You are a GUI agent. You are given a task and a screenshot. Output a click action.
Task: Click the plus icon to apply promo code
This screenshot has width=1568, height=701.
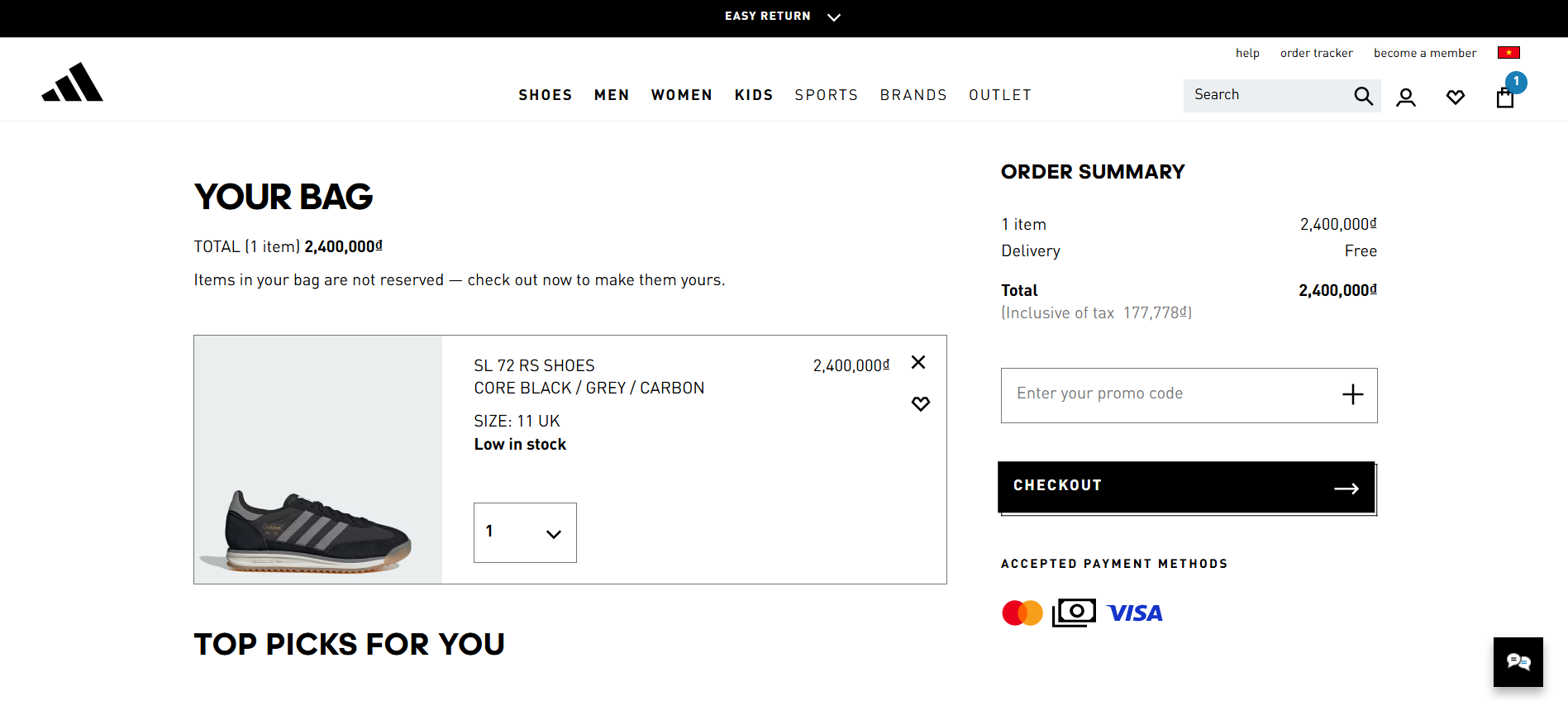click(x=1352, y=394)
